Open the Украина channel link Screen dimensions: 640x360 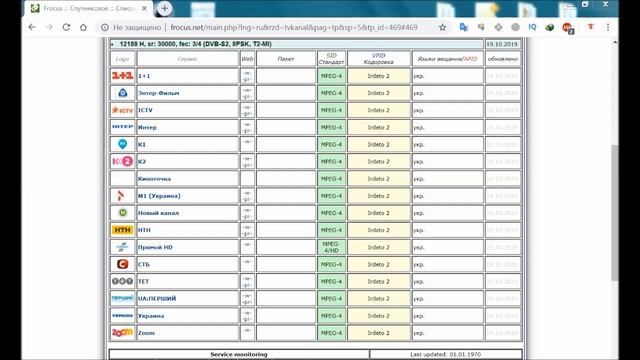click(151, 316)
